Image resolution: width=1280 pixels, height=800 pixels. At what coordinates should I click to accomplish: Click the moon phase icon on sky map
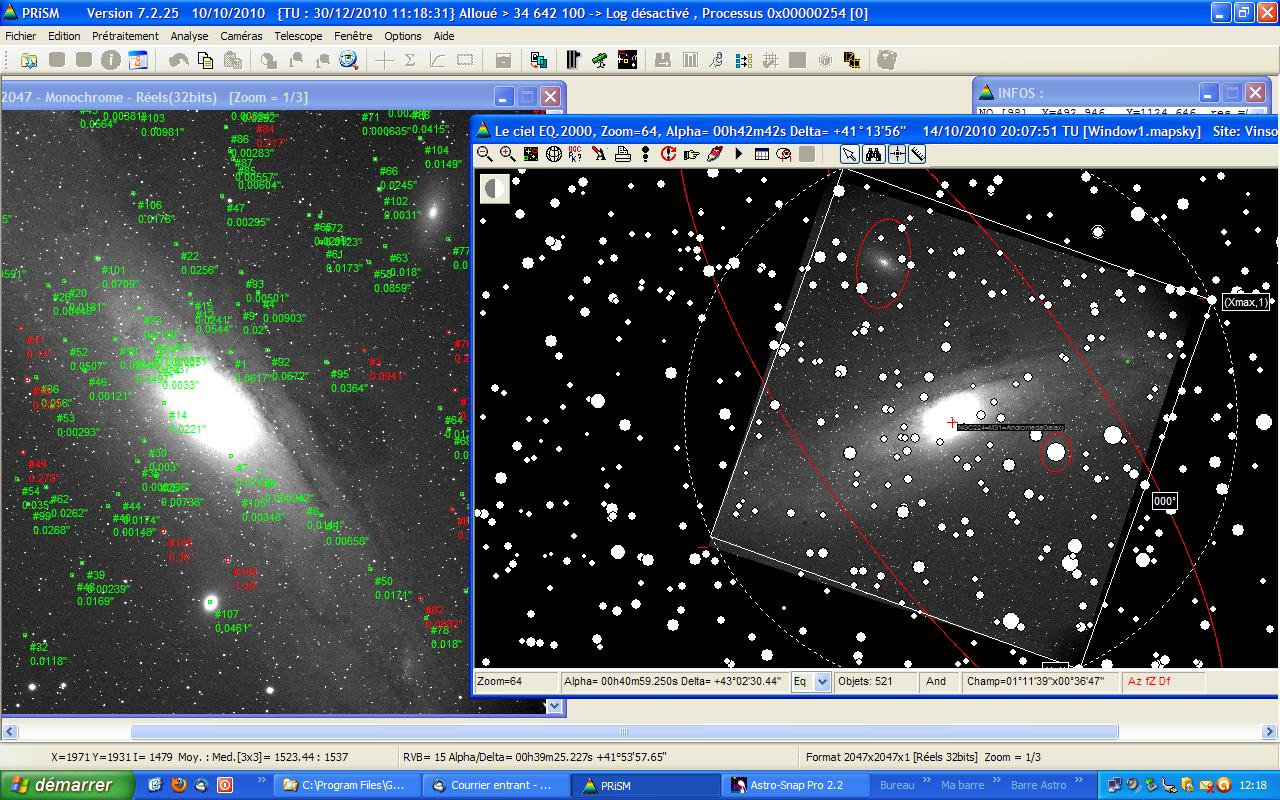pyautogui.click(x=494, y=188)
